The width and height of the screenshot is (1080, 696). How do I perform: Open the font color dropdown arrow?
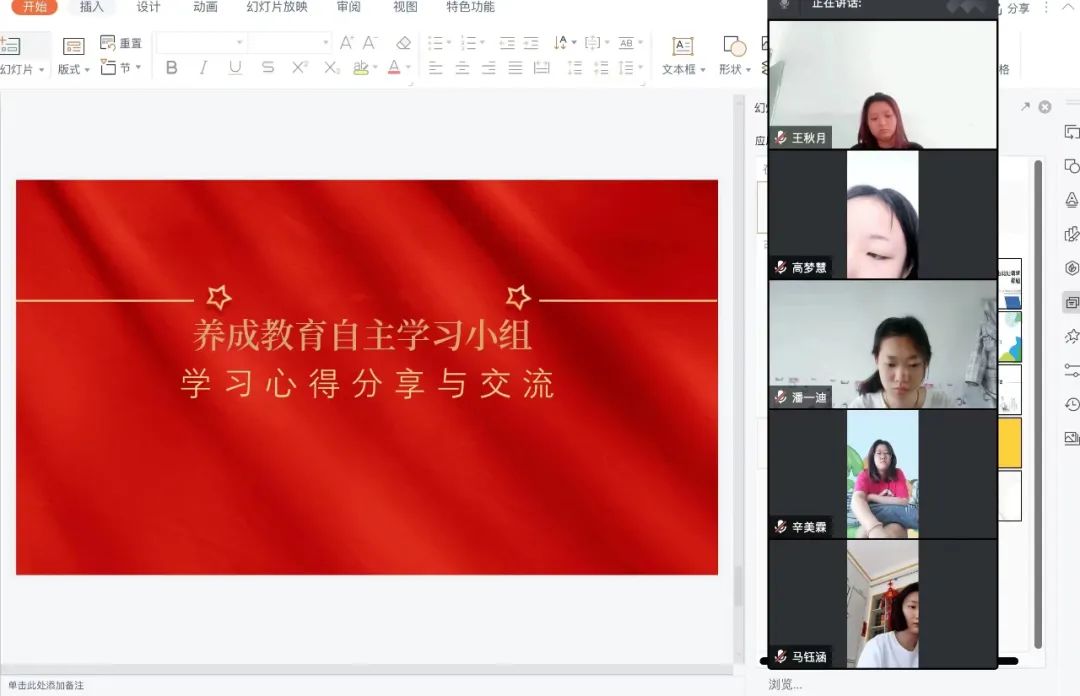[408, 69]
